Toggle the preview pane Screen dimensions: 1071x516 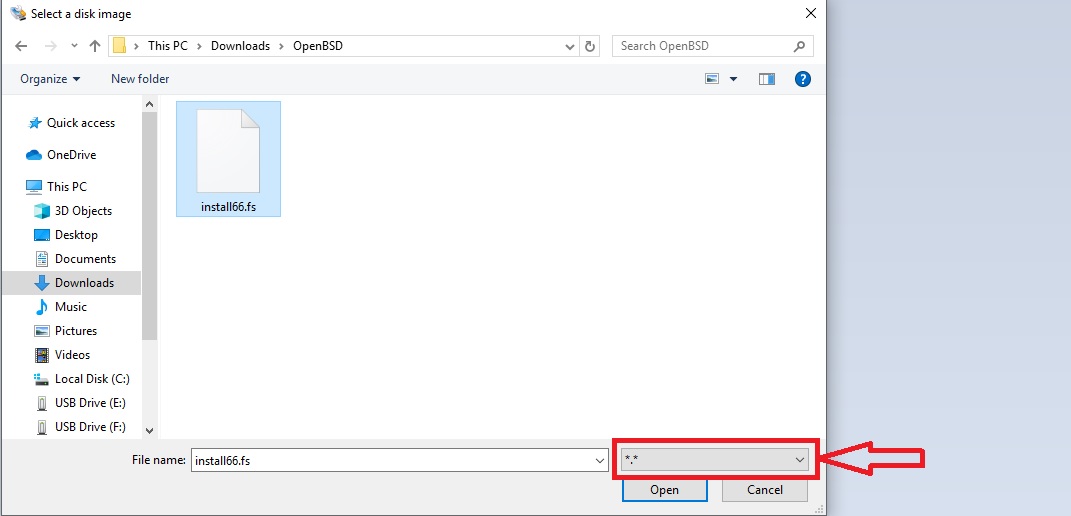766,79
